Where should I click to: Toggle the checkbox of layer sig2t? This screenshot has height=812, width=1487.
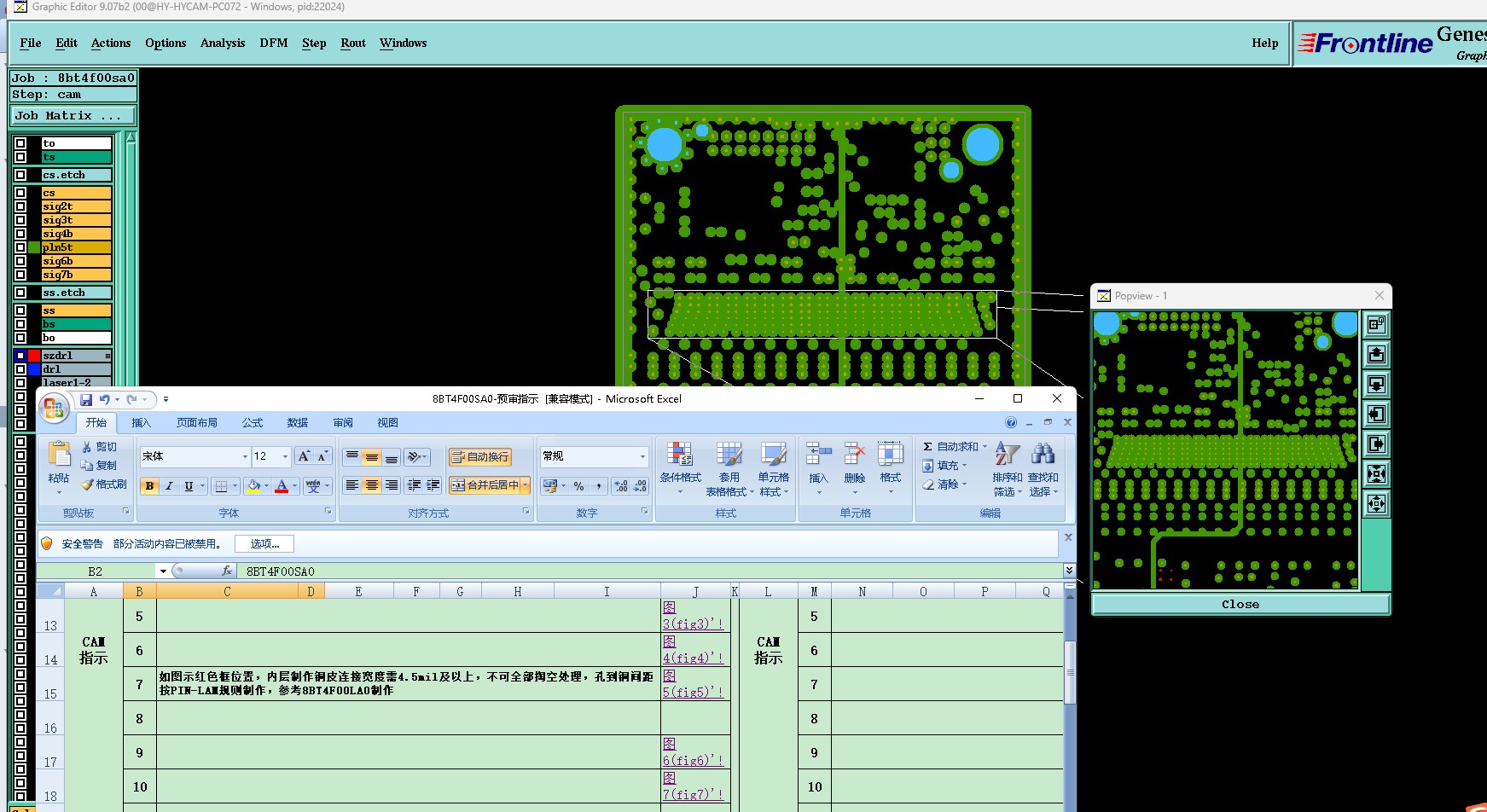[20, 206]
